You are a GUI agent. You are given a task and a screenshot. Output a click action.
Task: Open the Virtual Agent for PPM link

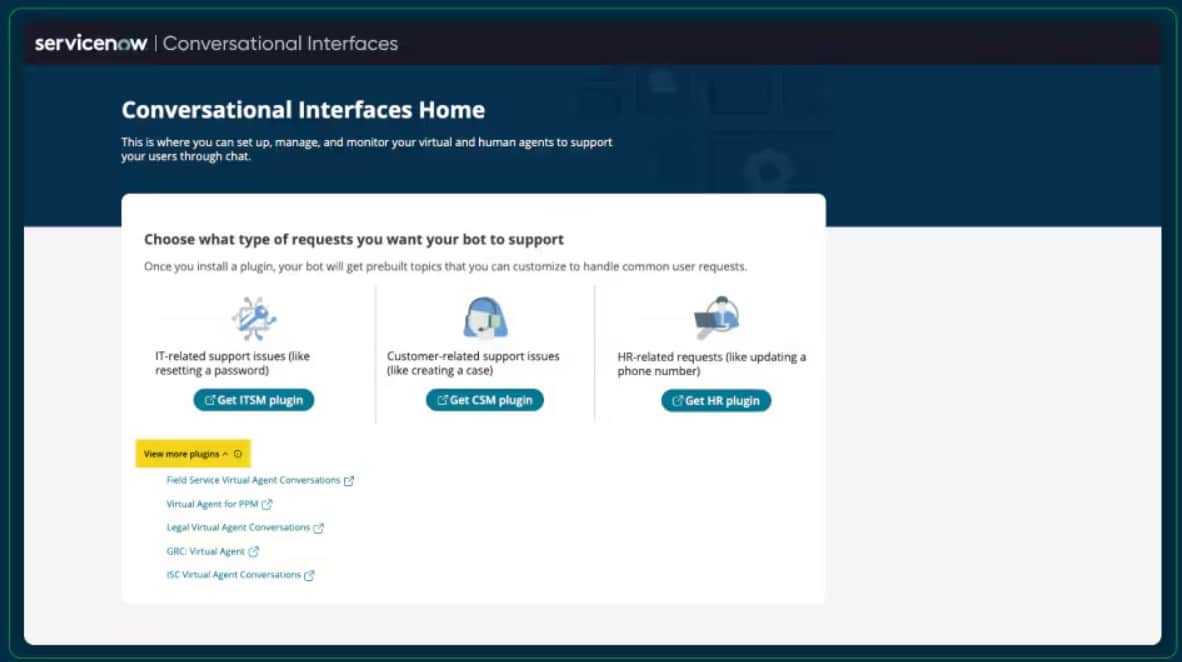point(212,504)
